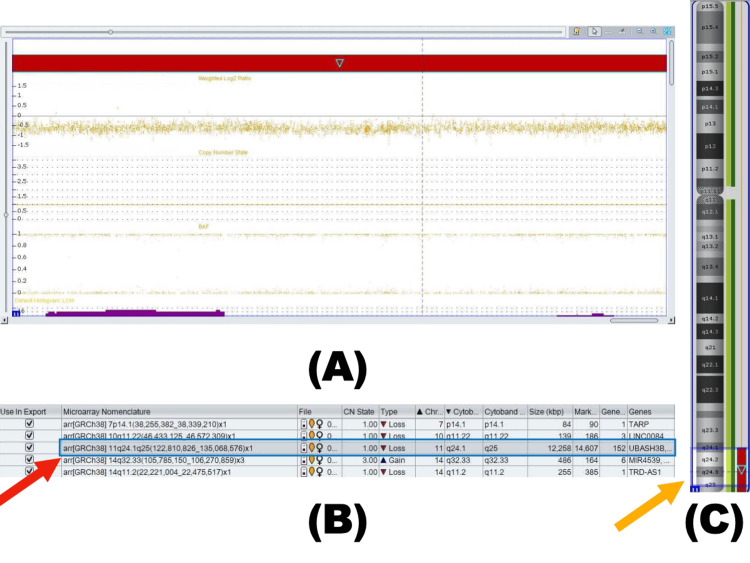750x563 pixels.
Task: Click the Genes column header
Action: pos(651,411)
